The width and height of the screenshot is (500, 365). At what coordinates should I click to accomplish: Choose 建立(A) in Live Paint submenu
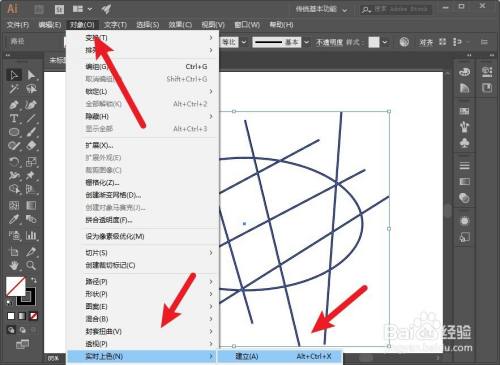pos(280,356)
